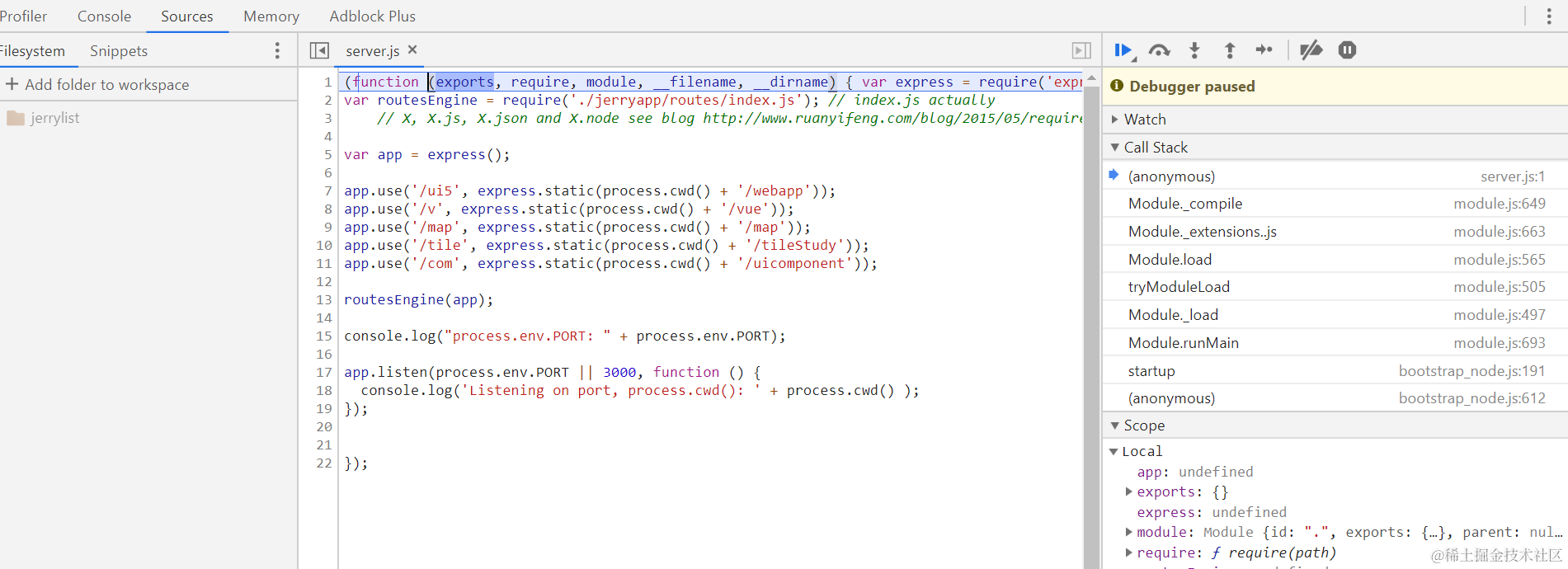The image size is (1568, 569).
Task: Open the Snippets navigator tab
Action: (x=119, y=51)
